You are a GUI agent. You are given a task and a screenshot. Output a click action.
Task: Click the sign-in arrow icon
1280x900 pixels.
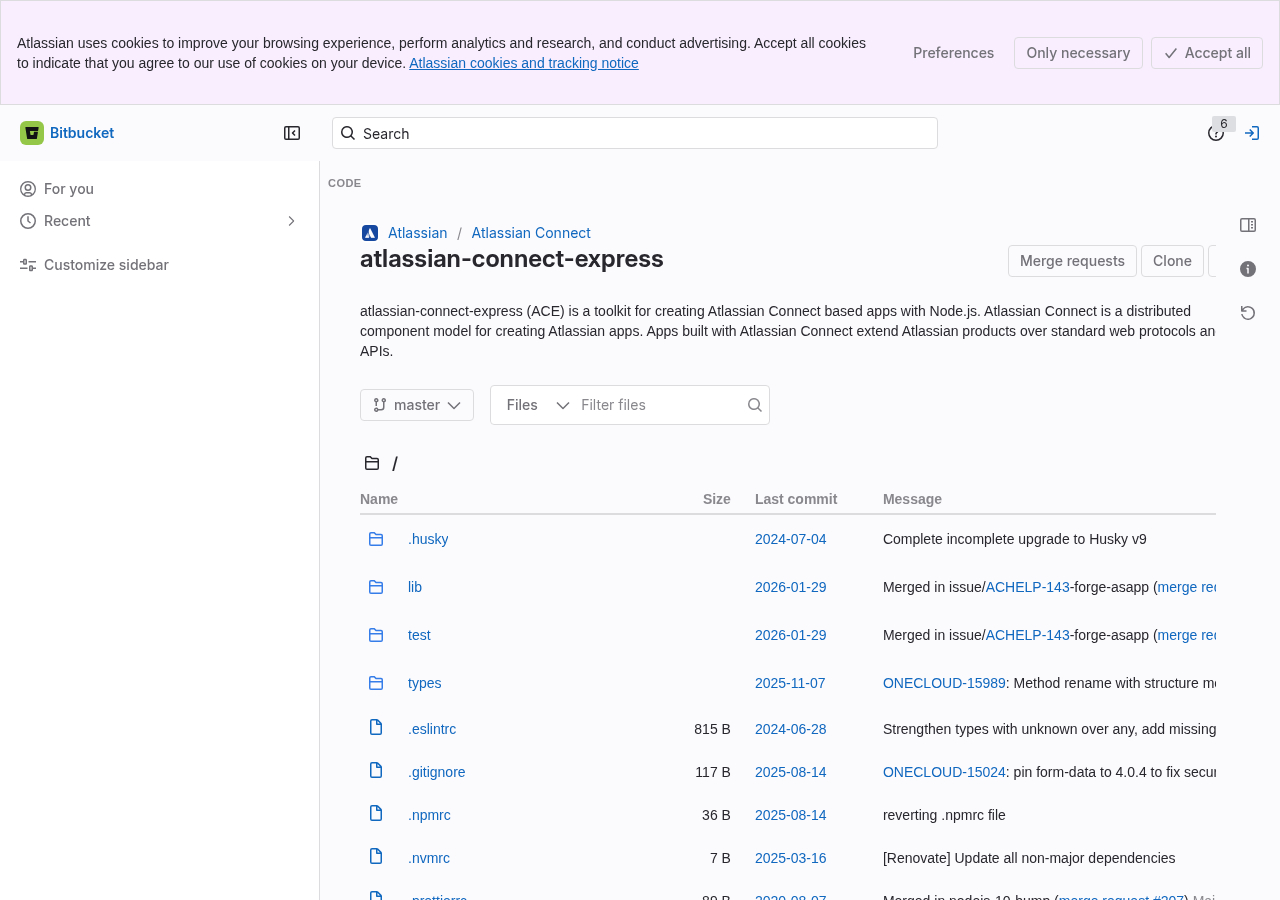[x=1252, y=133]
